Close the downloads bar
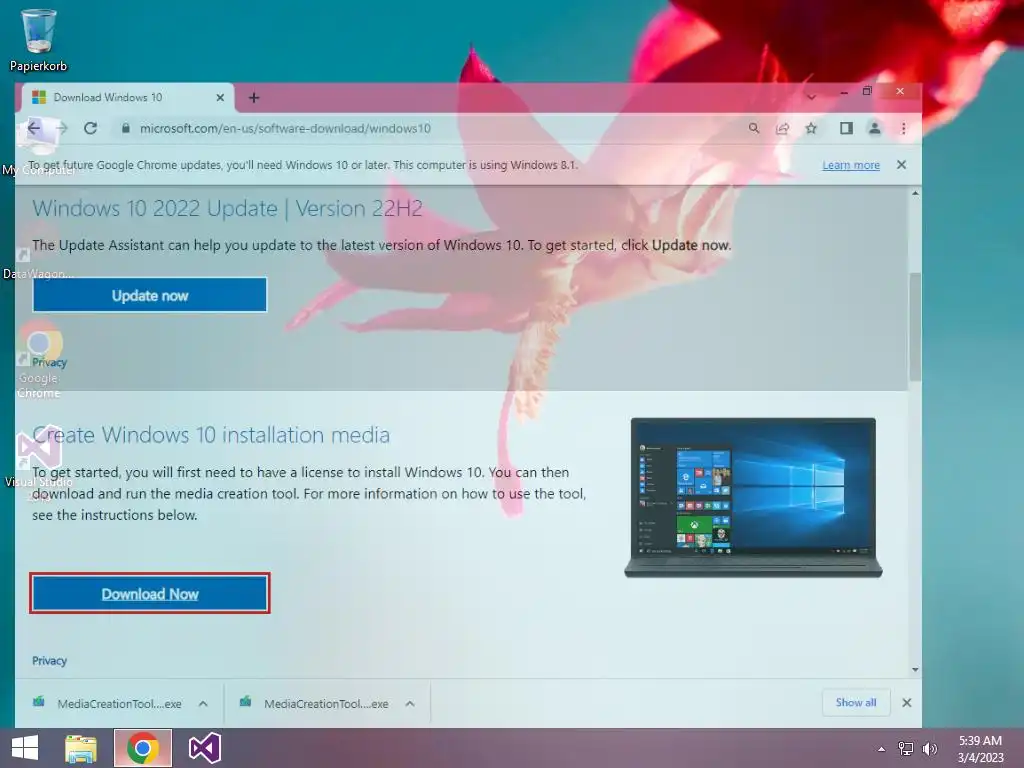The height and width of the screenshot is (768, 1024). (906, 703)
